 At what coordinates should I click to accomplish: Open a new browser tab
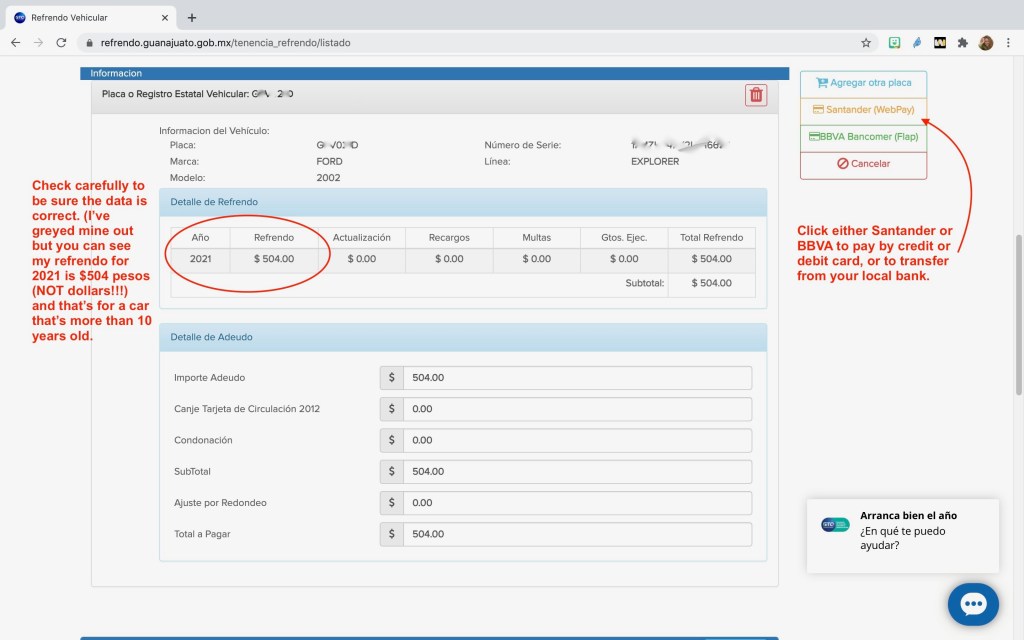pyautogui.click(x=192, y=18)
